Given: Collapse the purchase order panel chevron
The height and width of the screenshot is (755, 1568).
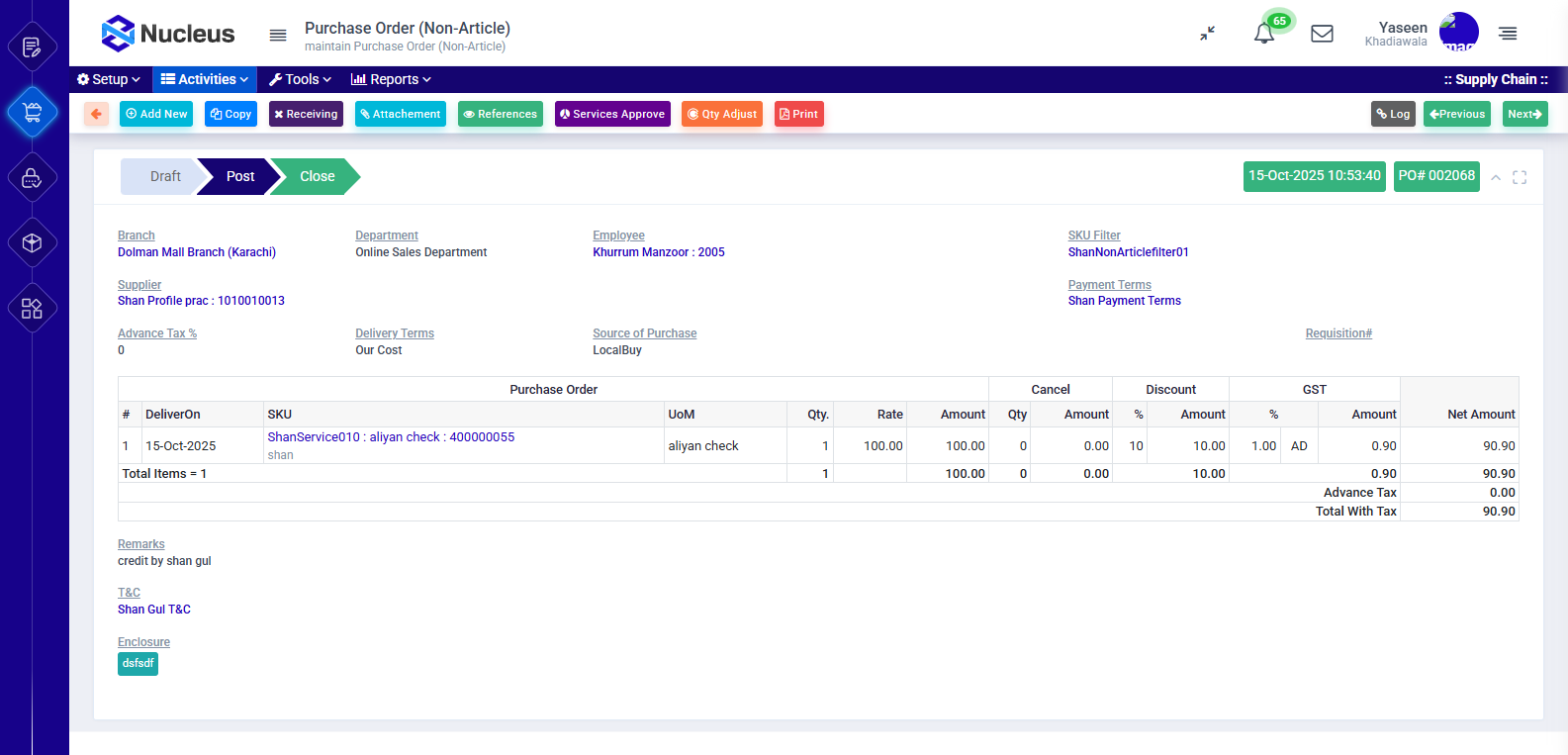Looking at the screenshot, I should point(1496,178).
